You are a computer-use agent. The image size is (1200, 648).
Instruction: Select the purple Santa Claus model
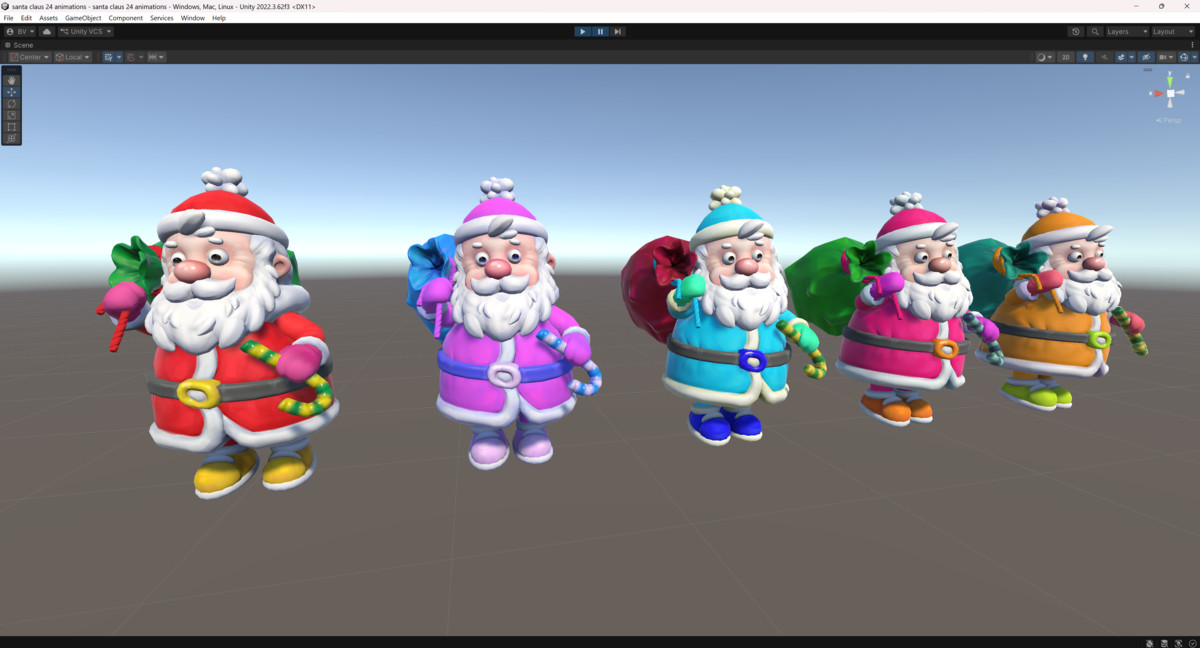[x=502, y=325]
